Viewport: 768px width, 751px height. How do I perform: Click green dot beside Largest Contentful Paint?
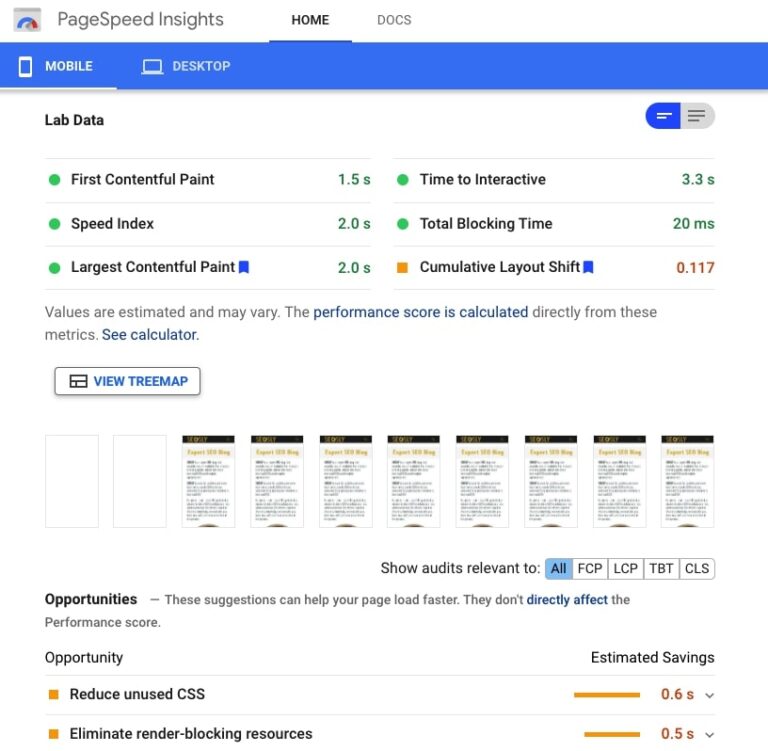(54, 268)
